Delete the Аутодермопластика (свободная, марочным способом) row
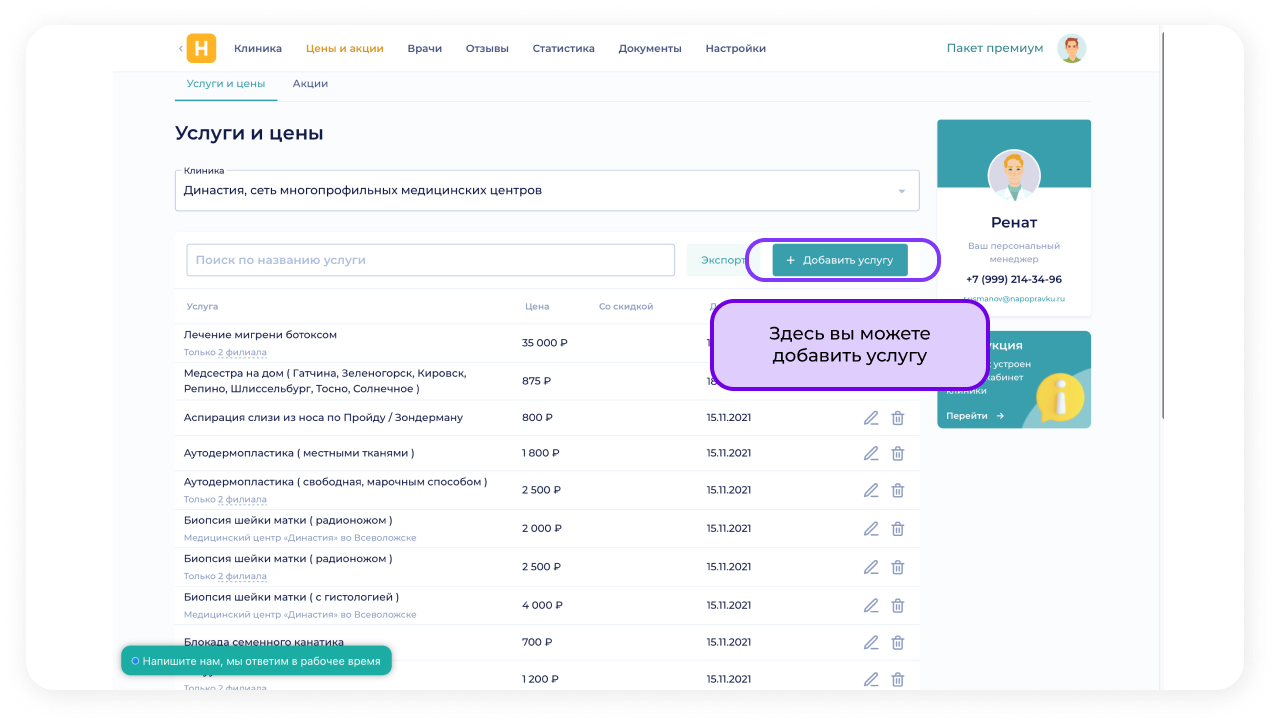1276x723 pixels. (898, 490)
